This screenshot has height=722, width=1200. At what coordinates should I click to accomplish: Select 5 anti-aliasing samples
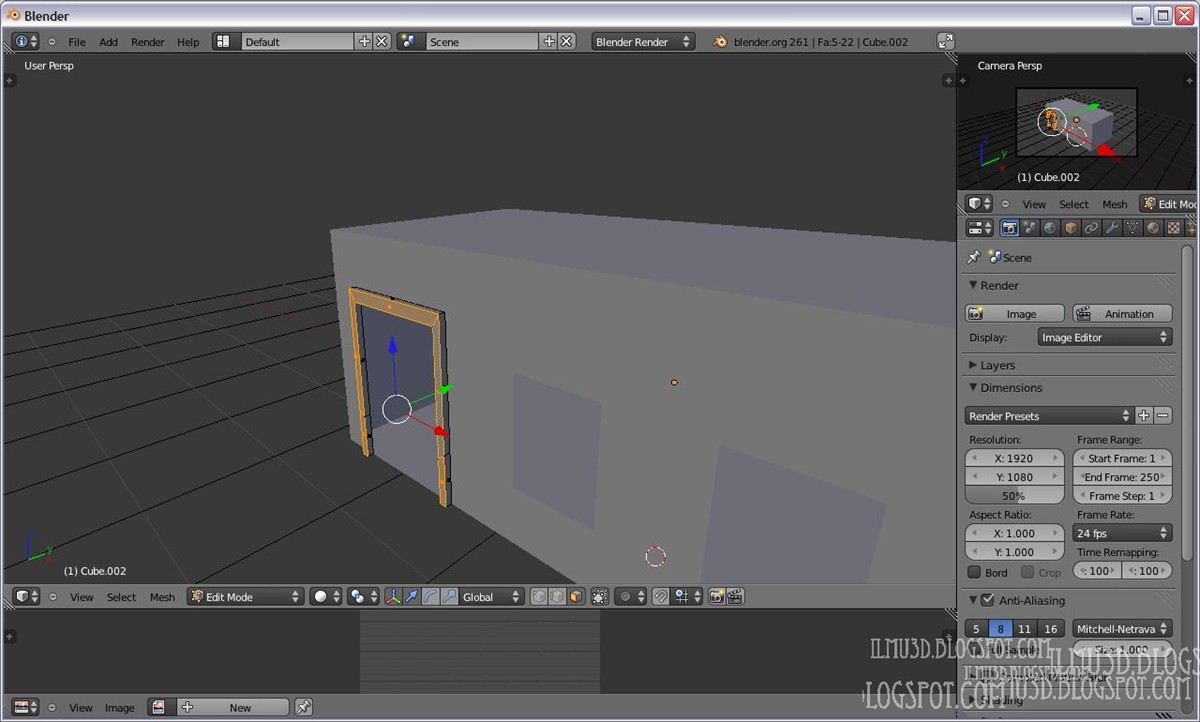pos(977,629)
